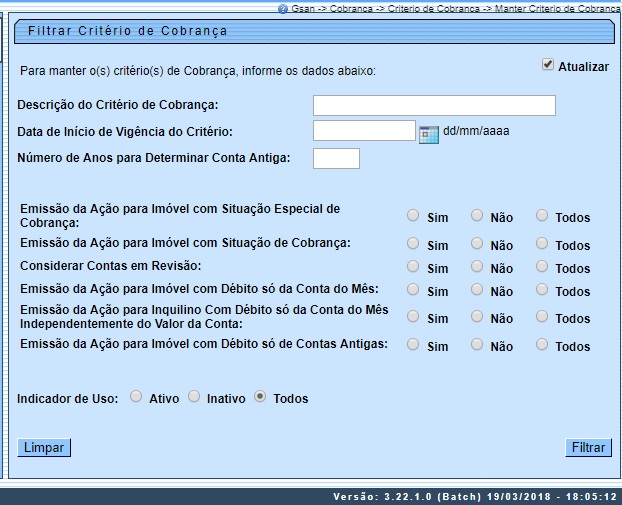
Task: Click the Filtrar button
Action: coord(587,448)
